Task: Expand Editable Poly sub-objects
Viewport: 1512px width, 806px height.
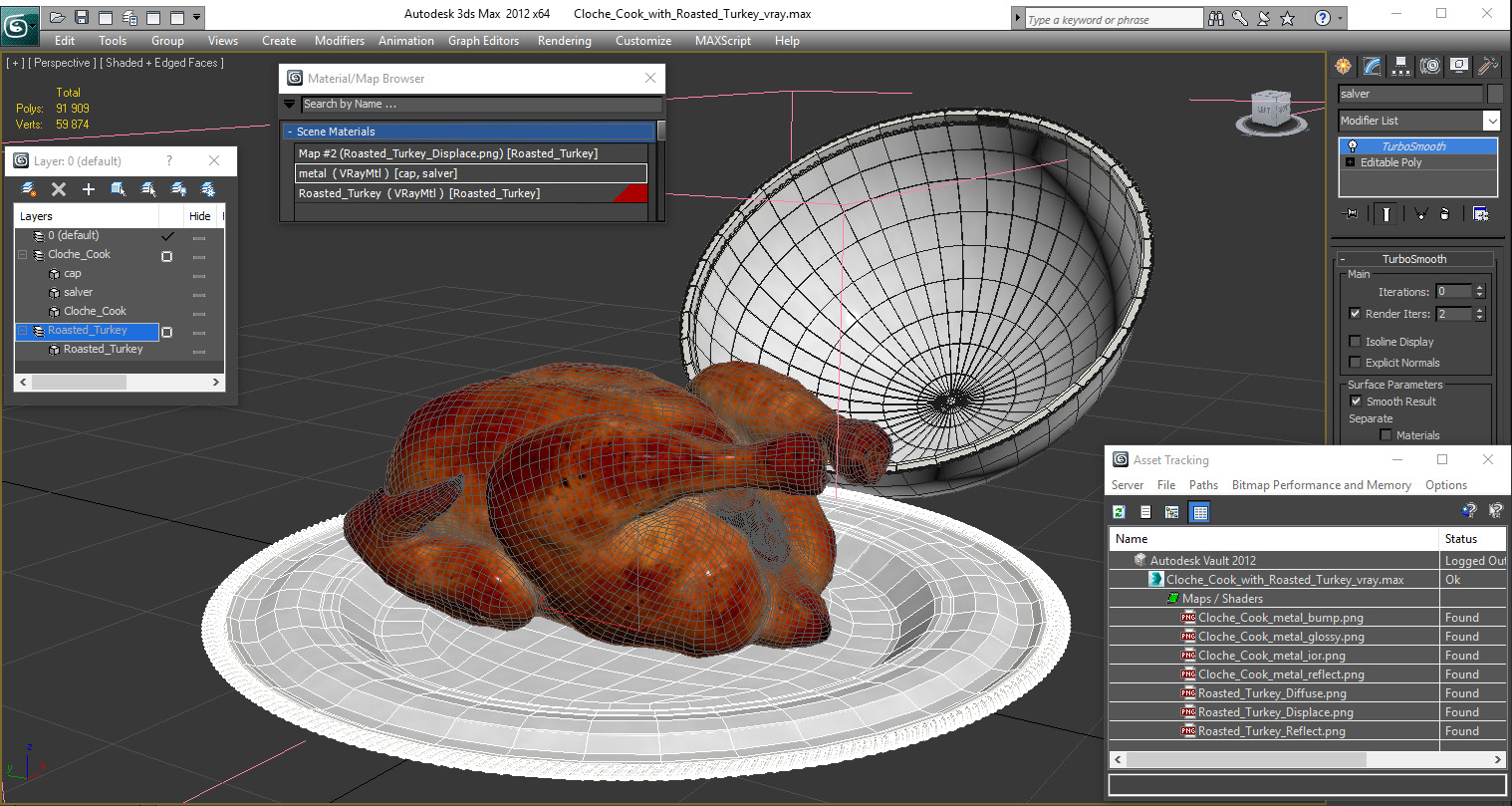Action: pyautogui.click(x=1351, y=162)
